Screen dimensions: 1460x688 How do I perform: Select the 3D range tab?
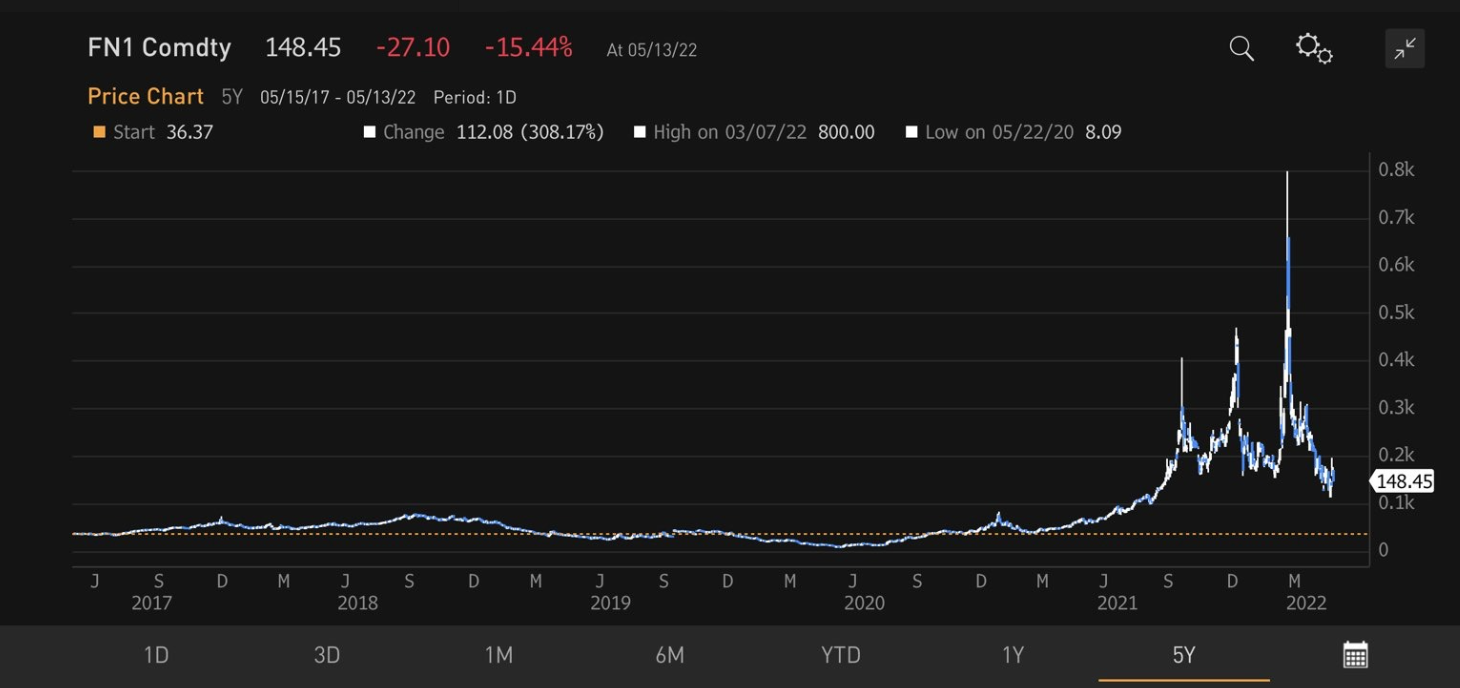coord(327,655)
